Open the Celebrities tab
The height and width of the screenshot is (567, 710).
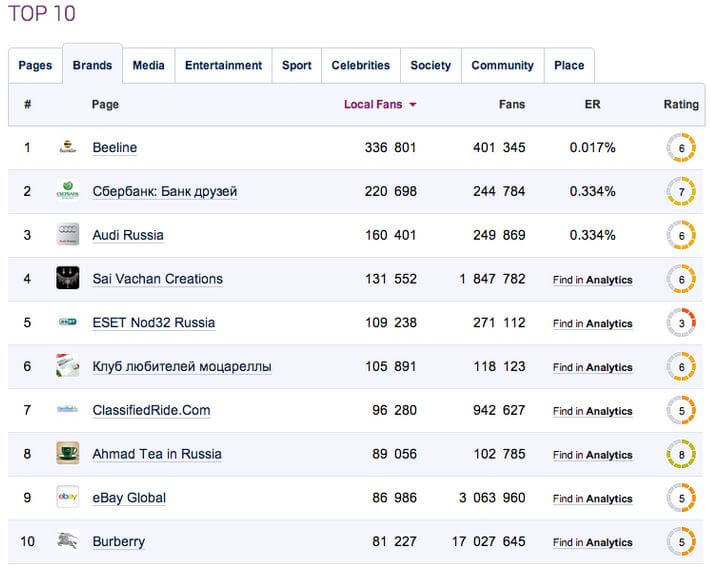(360, 65)
